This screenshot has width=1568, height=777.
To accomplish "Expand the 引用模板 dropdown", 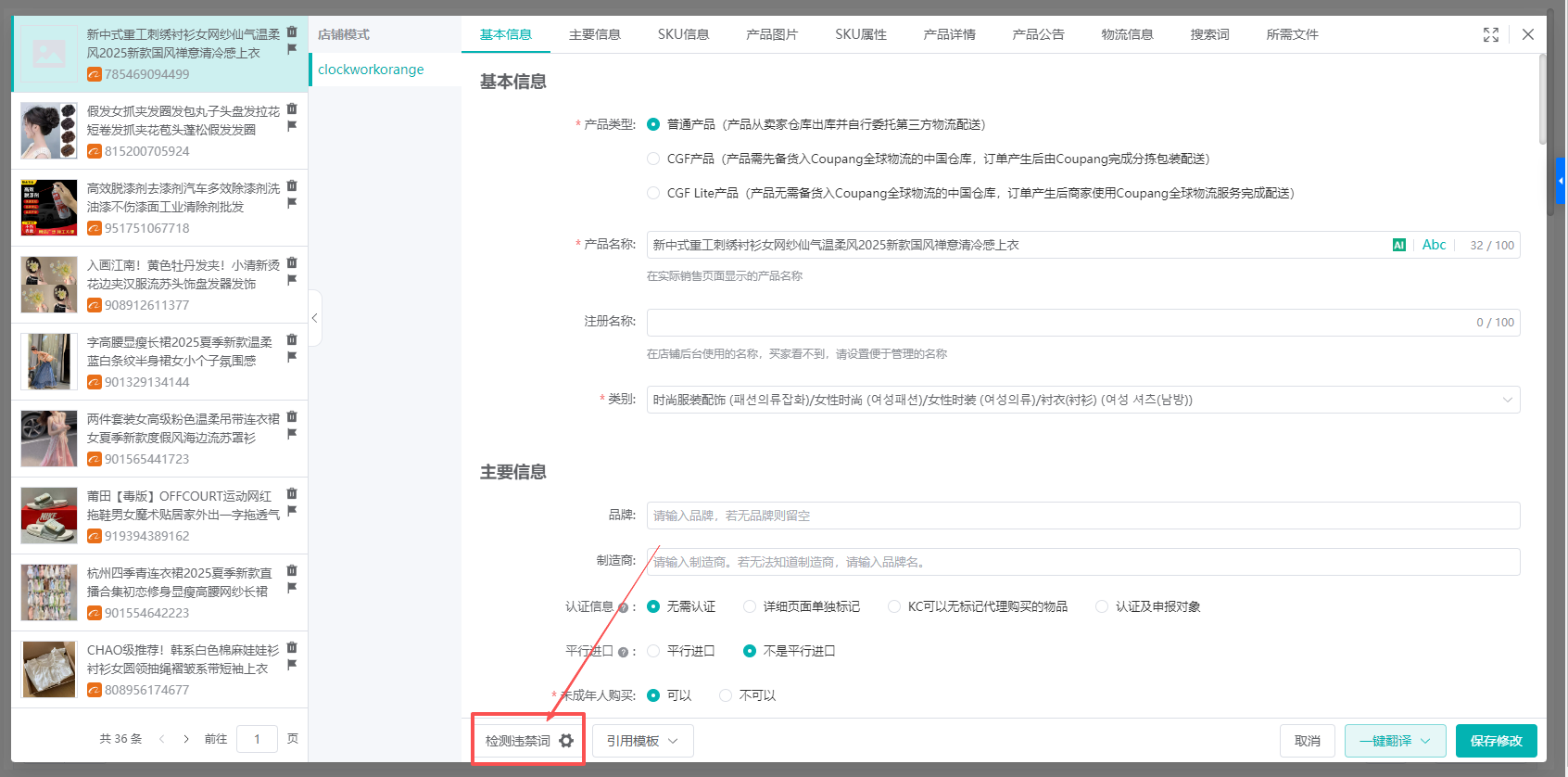I will pyautogui.click(x=643, y=741).
